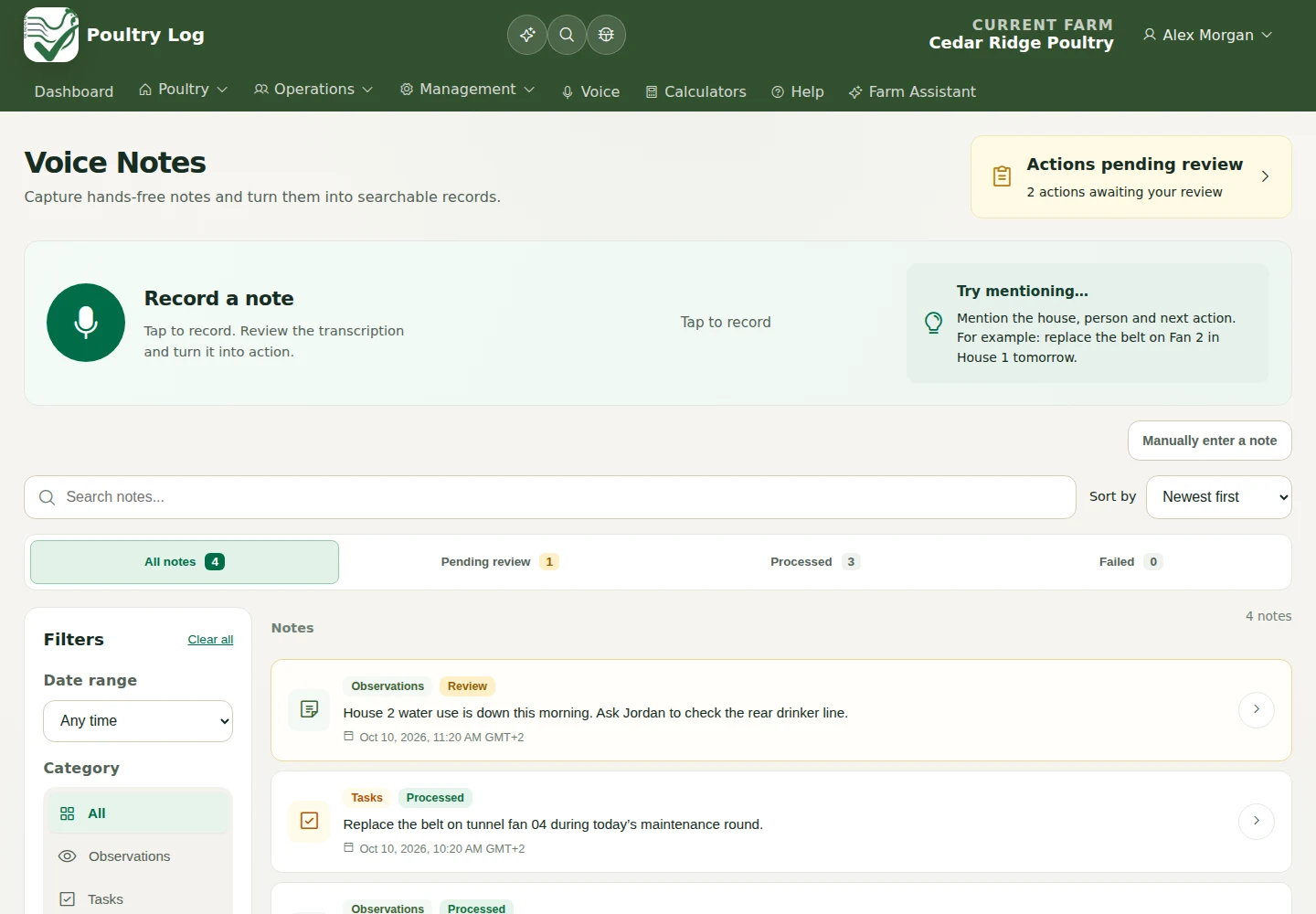This screenshot has height=914, width=1316.
Task: Open the sparkle AI assistant icon in header
Action: coord(527,35)
